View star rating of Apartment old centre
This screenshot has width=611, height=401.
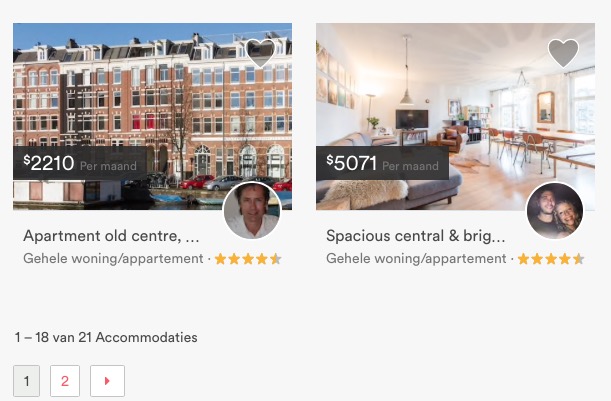[248, 259]
